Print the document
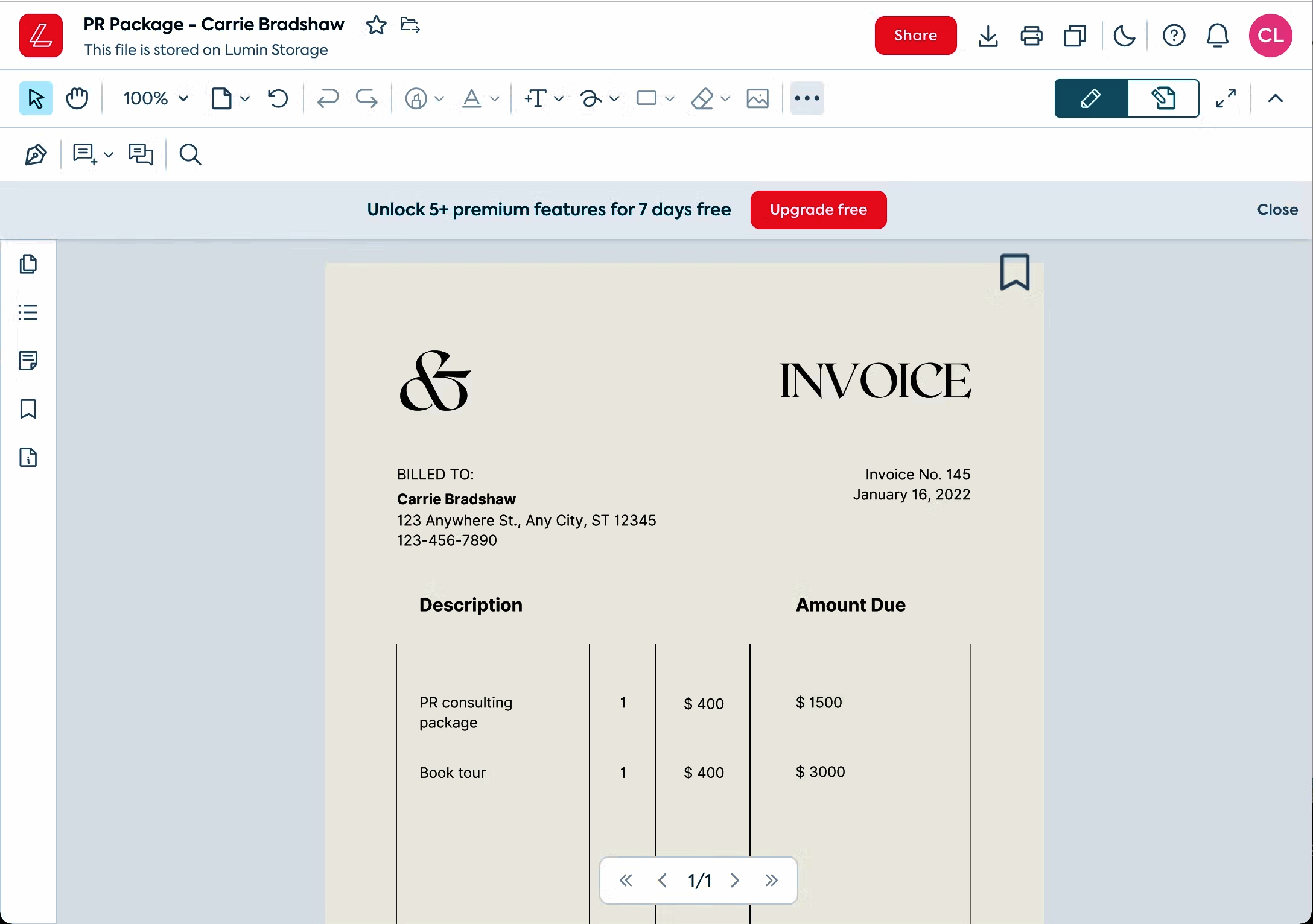Viewport: 1313px width, 924px height. click(x=1031, y=36)
